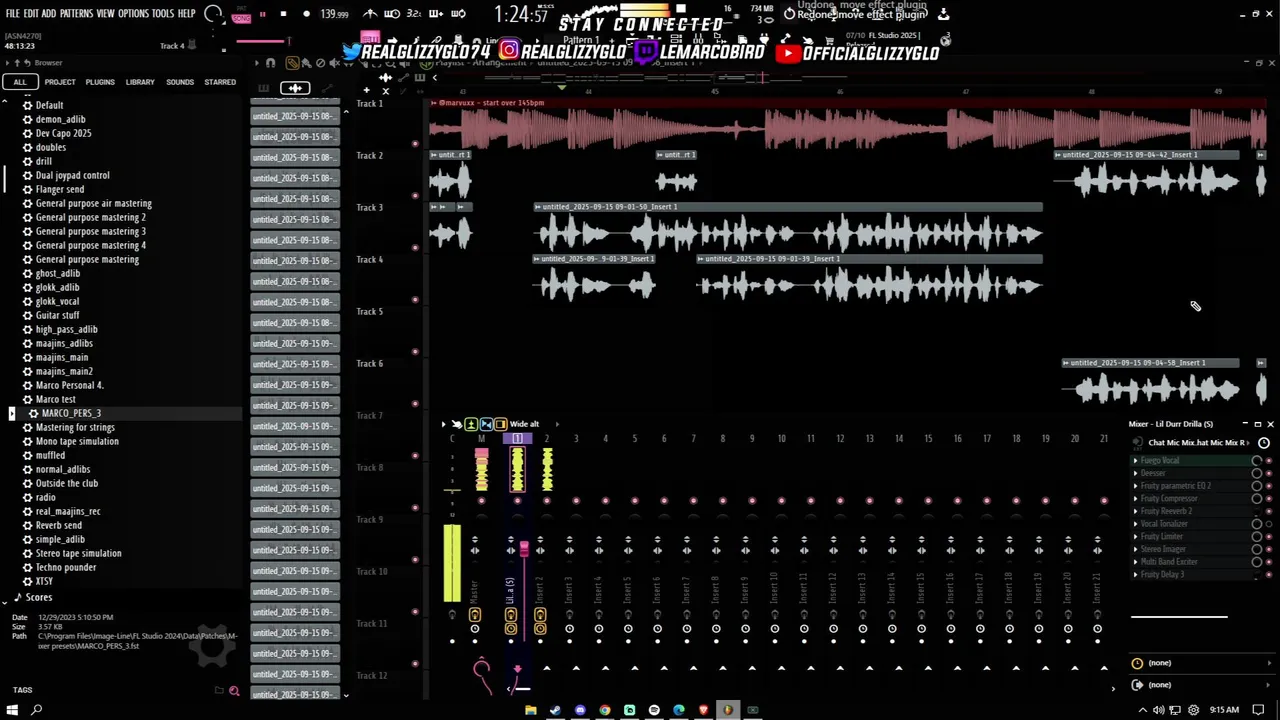Open the FILE menu
Screen dimensions: 1280x720
(x=13, y=13)
